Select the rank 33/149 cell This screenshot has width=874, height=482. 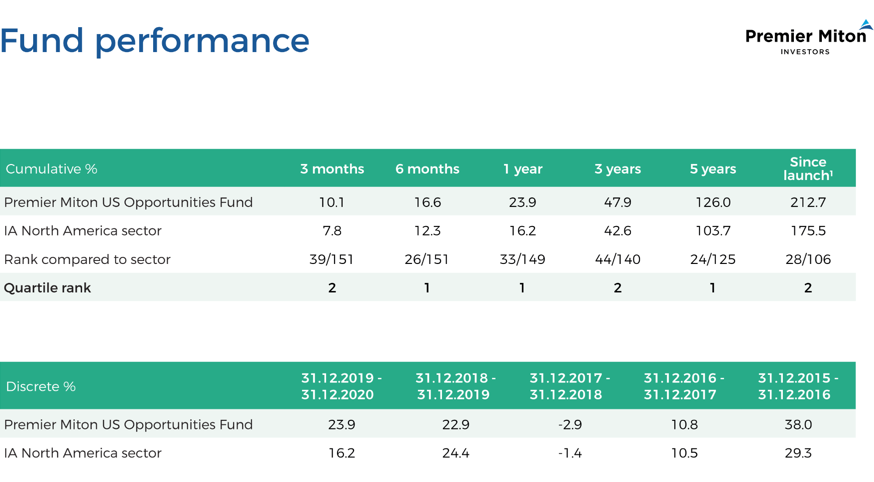pos(522,259)
